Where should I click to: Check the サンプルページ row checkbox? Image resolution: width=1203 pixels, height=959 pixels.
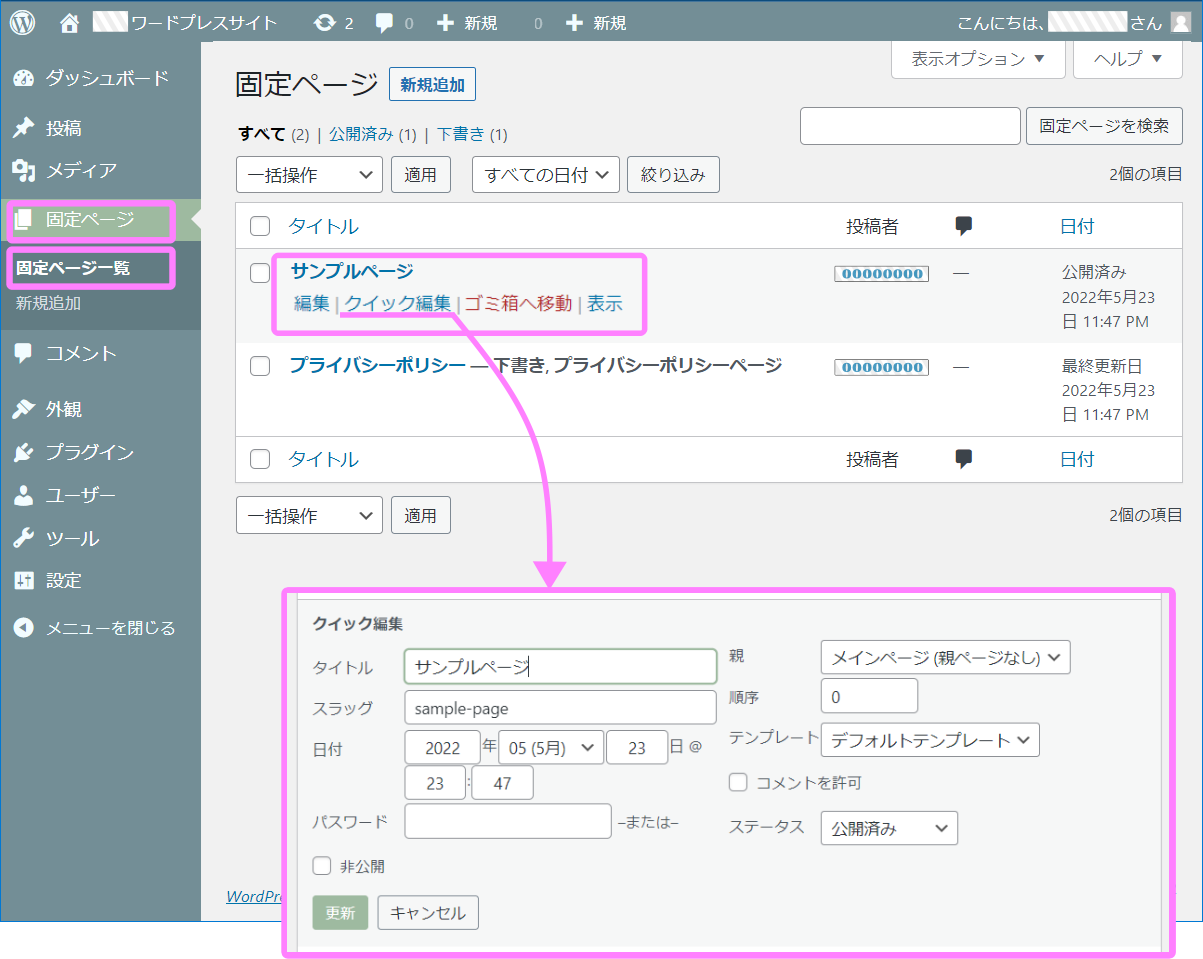[259, 271]
